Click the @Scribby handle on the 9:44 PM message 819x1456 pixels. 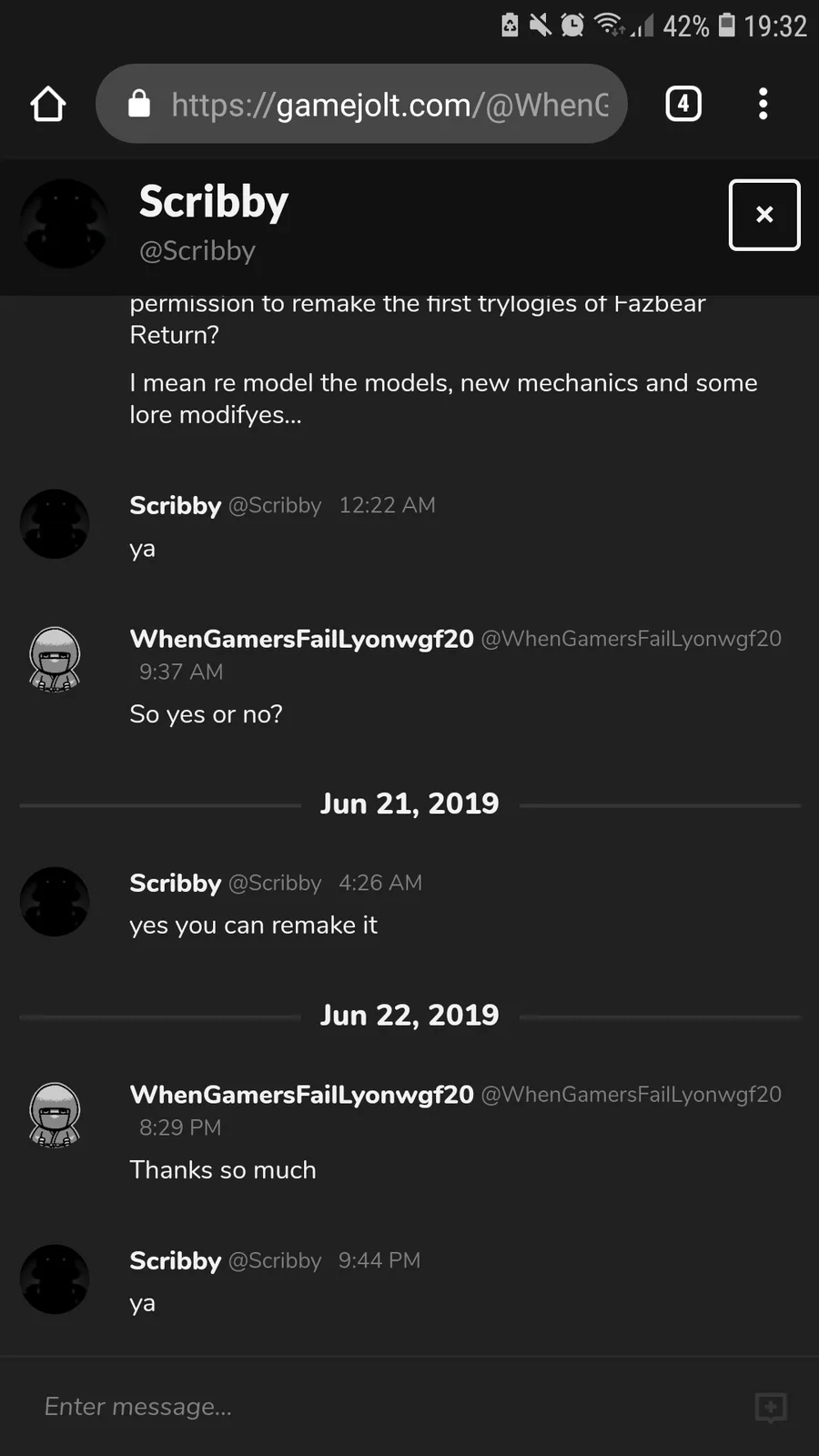(275, 1260)
